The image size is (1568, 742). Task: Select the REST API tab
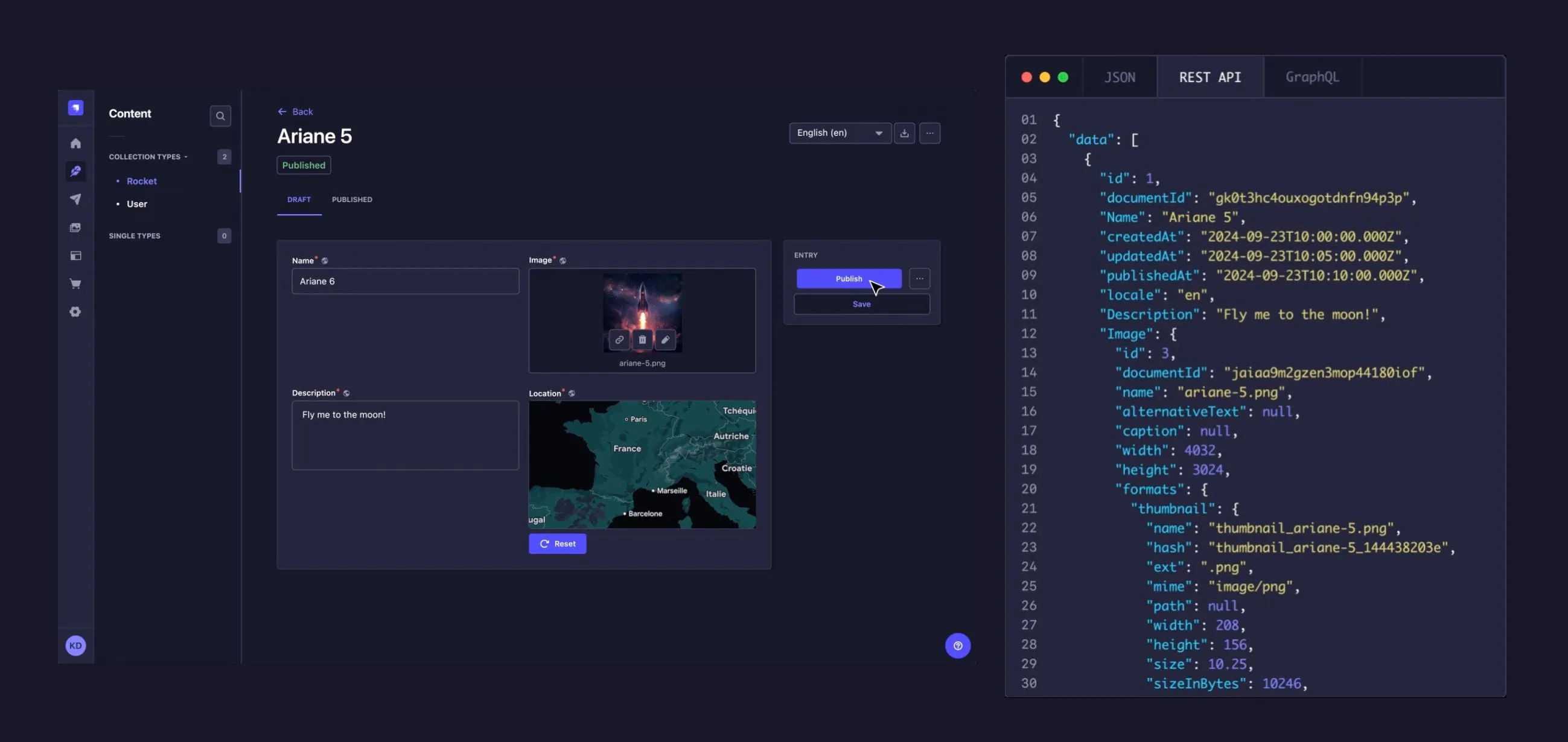click(1210, 77)
